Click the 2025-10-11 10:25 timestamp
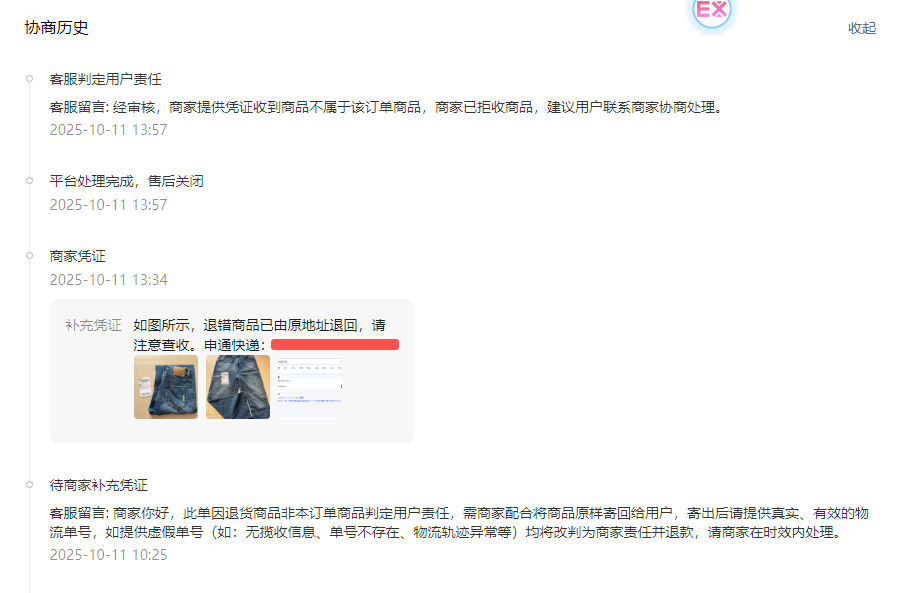Image resolution: width=901 pixels, height=593 pixels. (x=109, y=555)
